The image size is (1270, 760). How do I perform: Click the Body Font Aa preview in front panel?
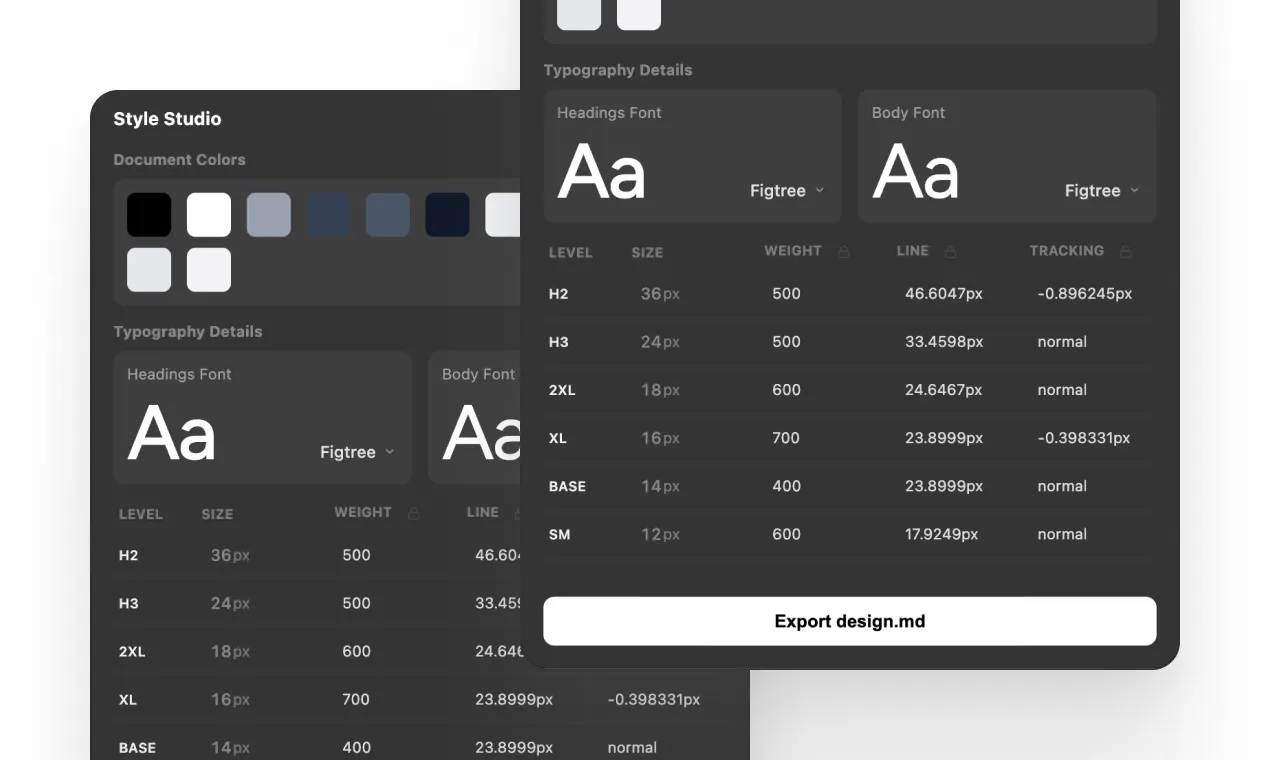(915, 172)
